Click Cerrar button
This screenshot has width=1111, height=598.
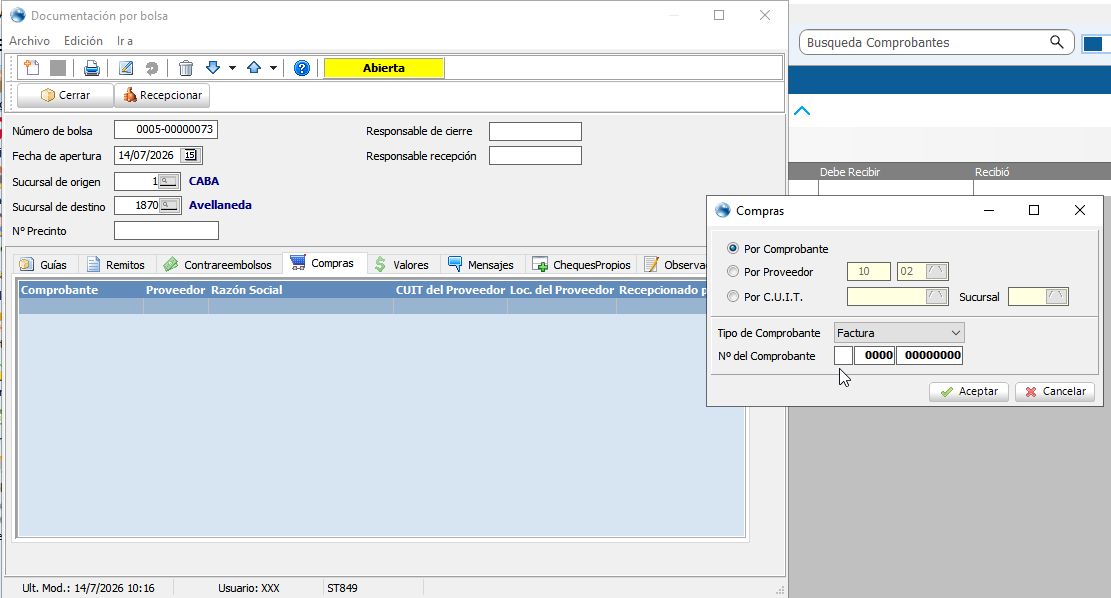click(65, 95)
